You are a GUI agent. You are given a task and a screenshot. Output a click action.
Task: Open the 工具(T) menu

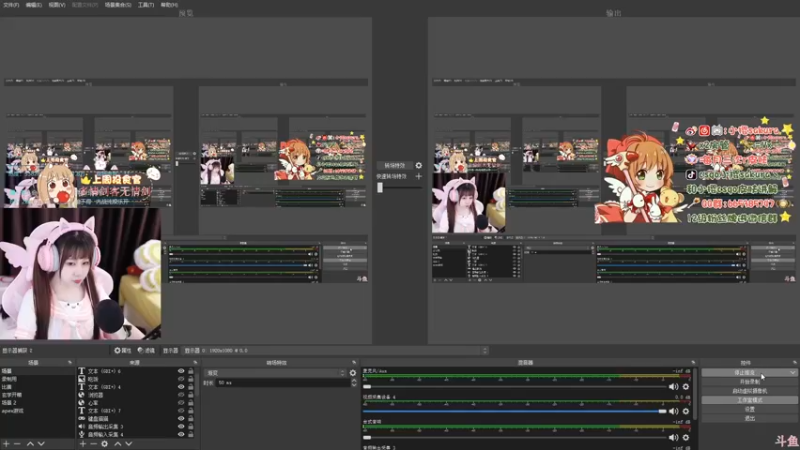[146, 5]
